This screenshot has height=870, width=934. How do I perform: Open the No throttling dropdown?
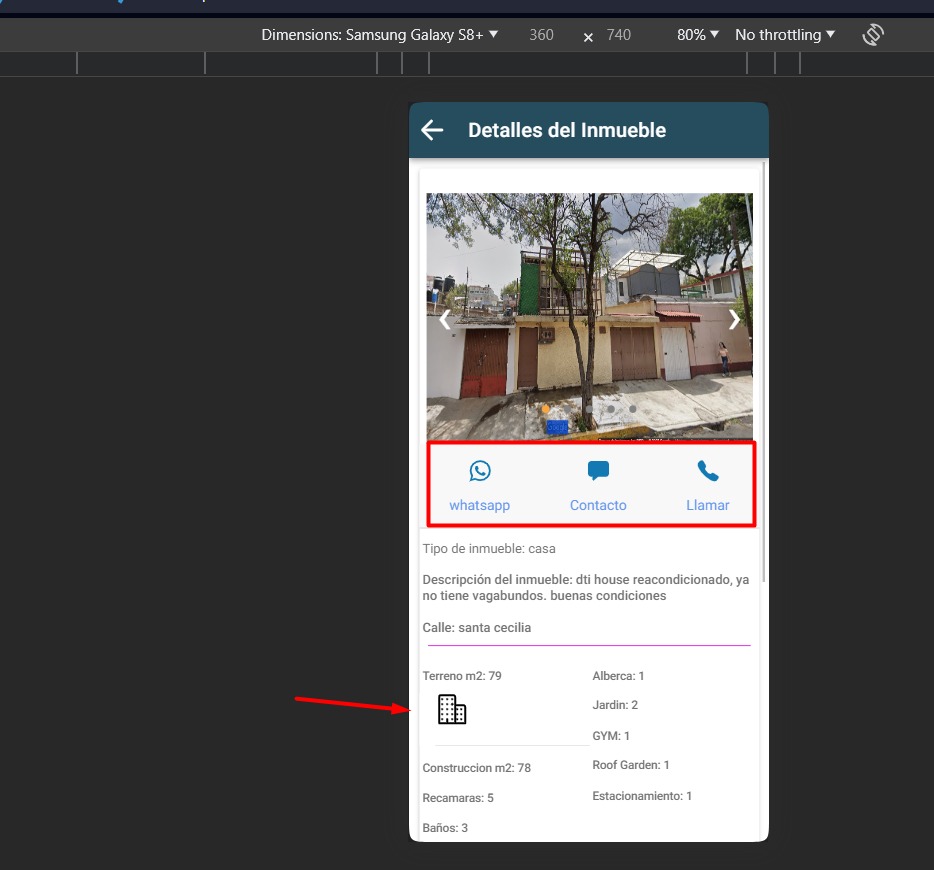784,35
